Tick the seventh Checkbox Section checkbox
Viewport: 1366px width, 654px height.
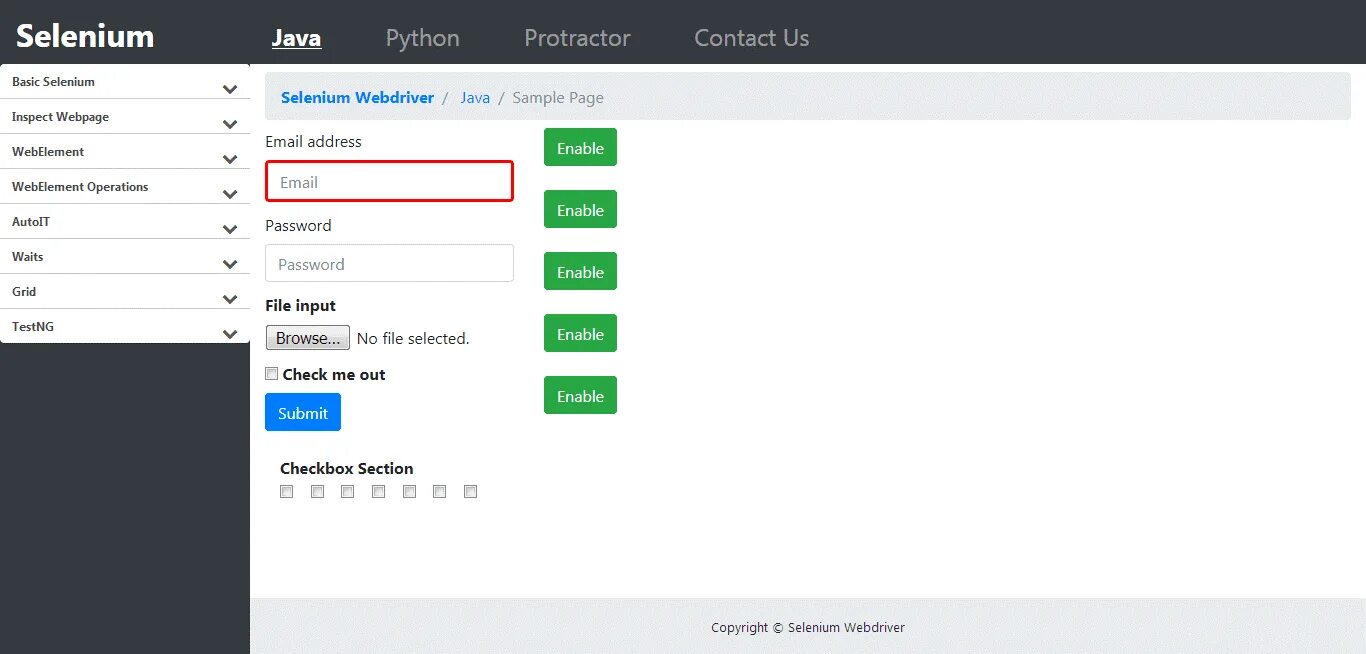470,491
